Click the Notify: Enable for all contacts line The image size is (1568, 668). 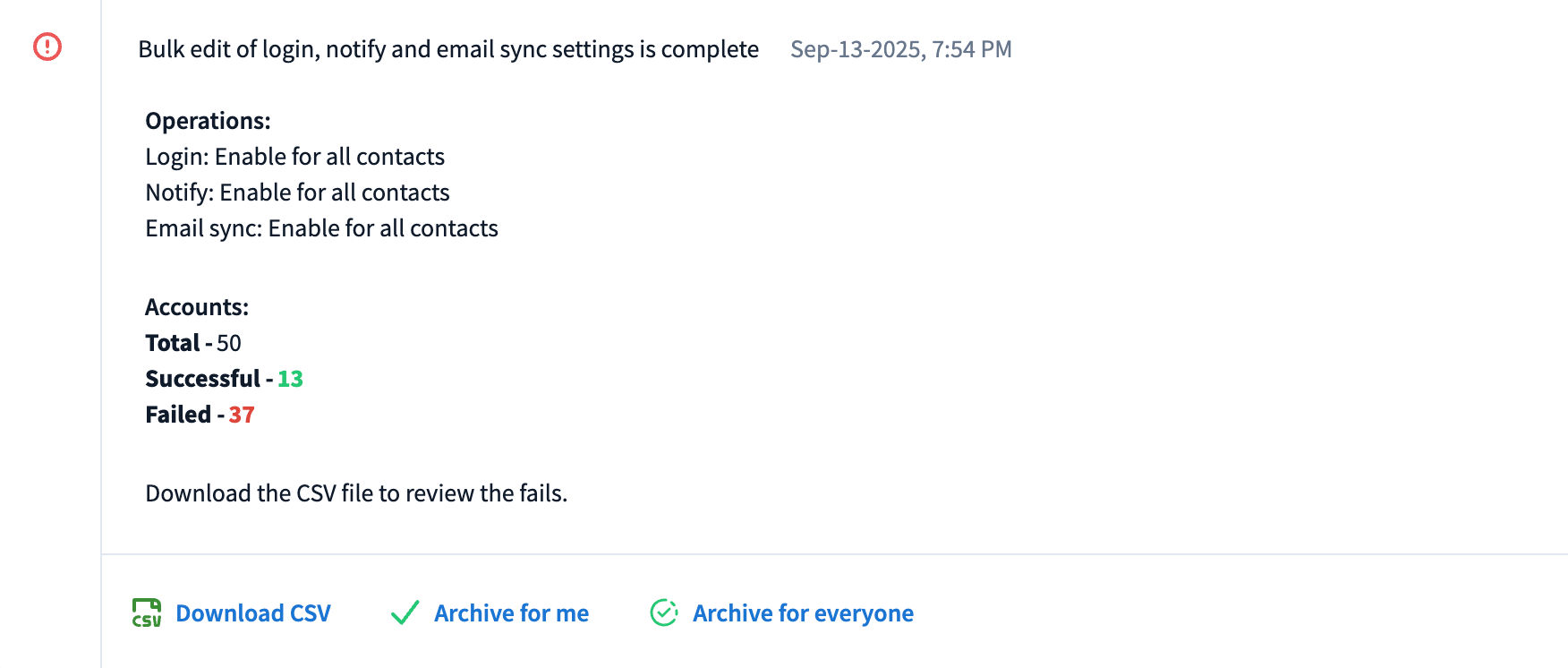(x=297, y=193)
